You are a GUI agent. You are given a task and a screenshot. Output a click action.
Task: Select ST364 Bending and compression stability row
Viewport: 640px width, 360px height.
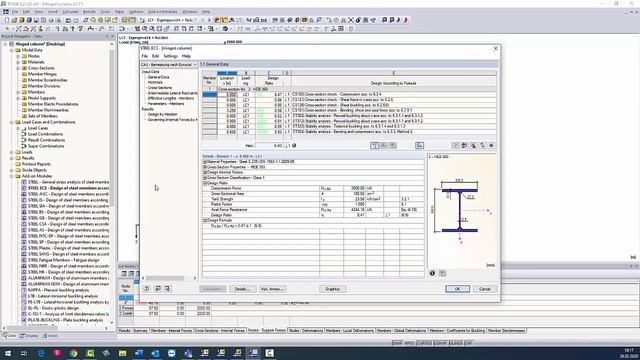[x=349, y=132]
